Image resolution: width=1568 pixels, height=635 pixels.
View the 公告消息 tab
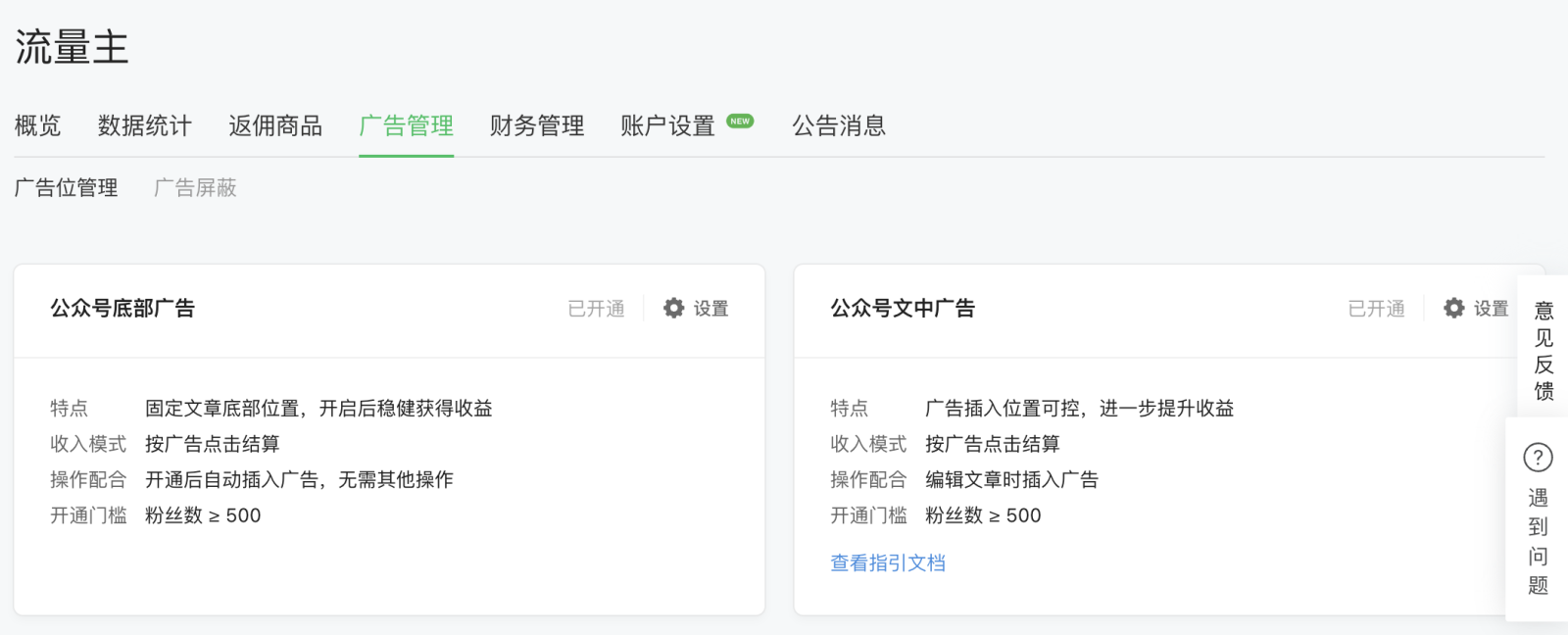(x=839, y=125)
